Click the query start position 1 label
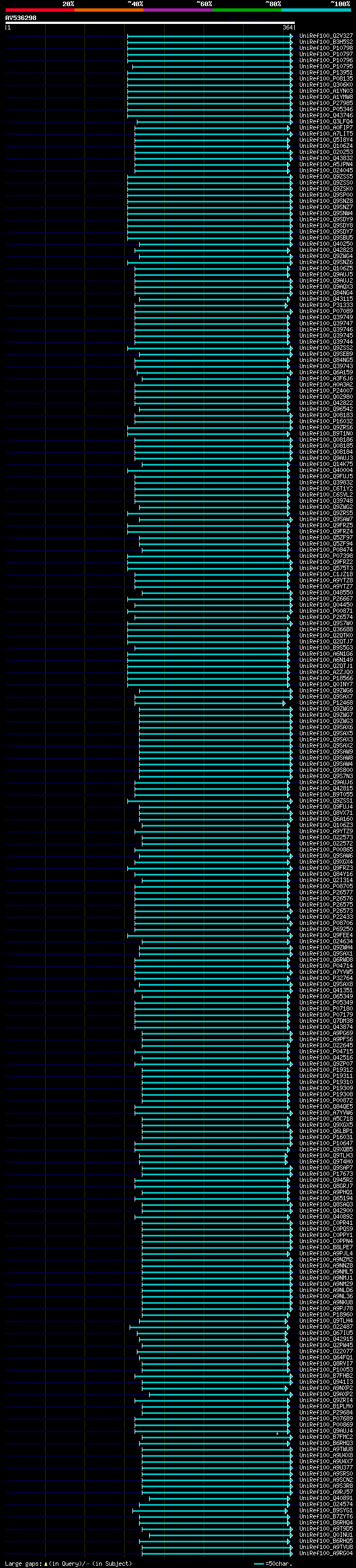This screenshot has height=1568, width=356. tap(9, 27)
